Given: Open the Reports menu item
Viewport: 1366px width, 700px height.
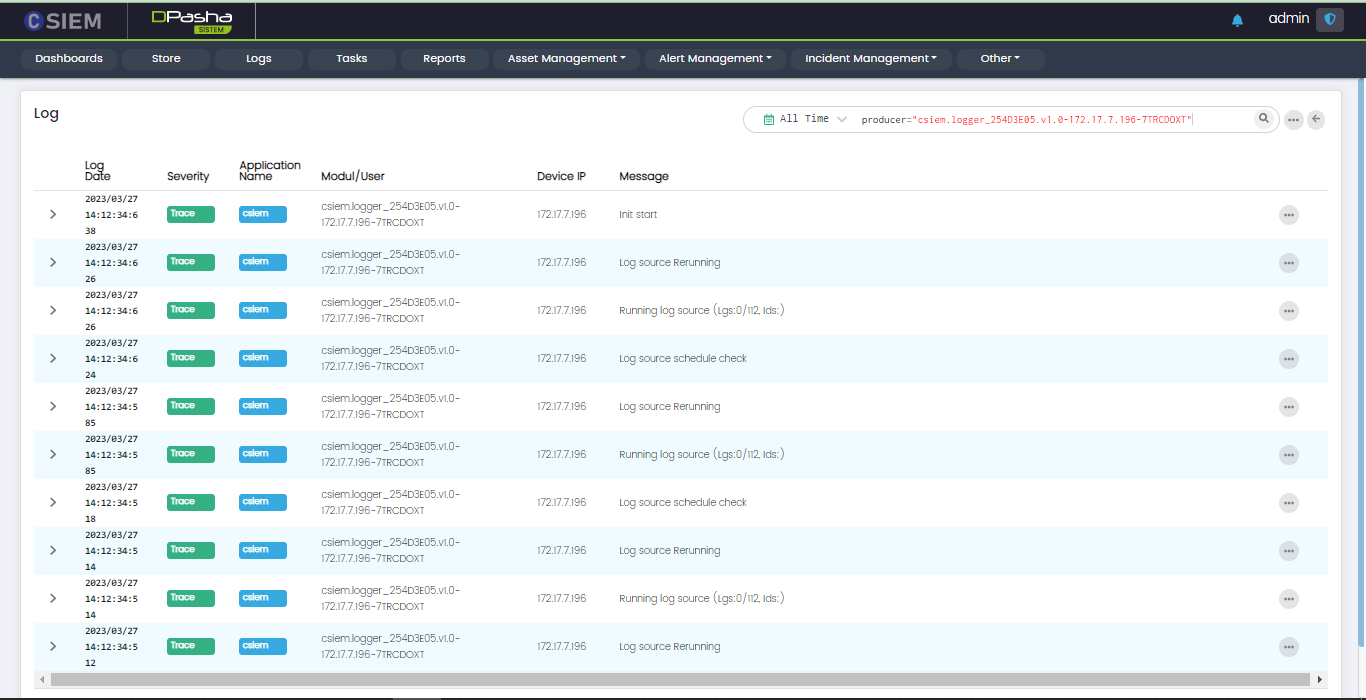Looking at the screenshot, I should (444, 59).
